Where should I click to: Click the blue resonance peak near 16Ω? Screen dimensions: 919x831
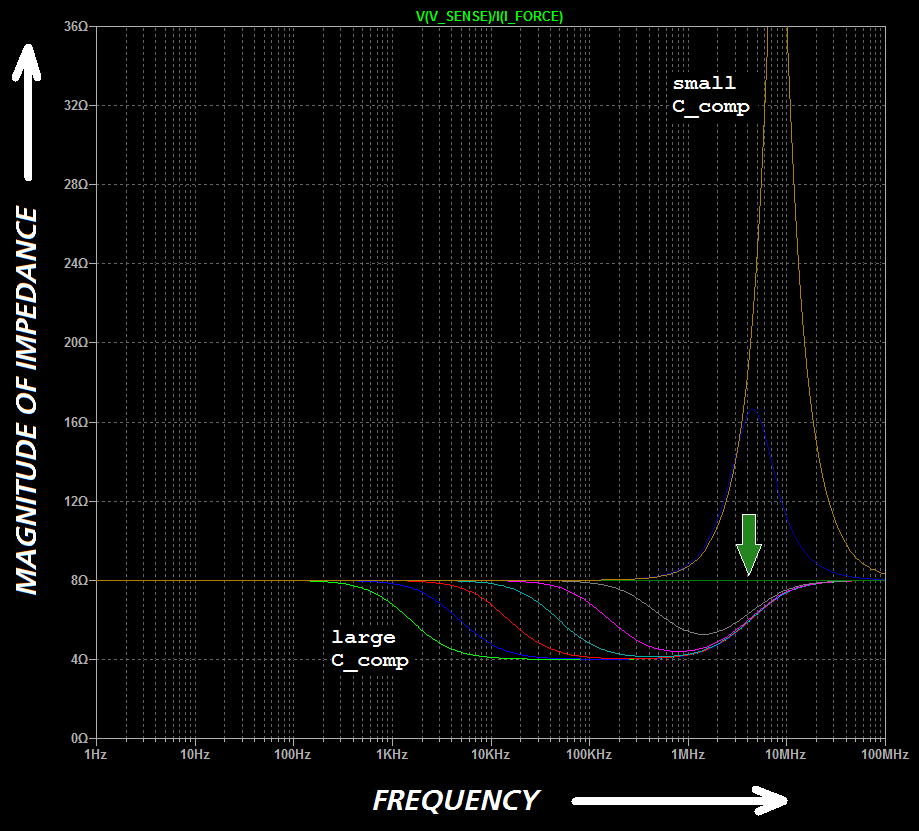click(753, 410)
